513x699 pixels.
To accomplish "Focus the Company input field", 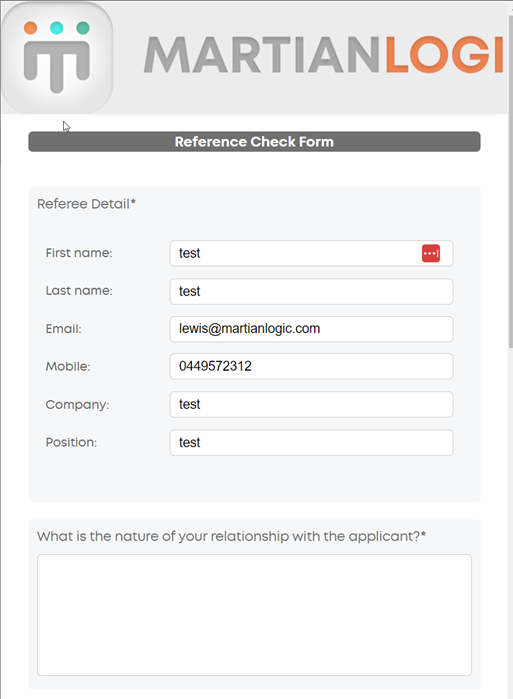I will pos(311,404).
